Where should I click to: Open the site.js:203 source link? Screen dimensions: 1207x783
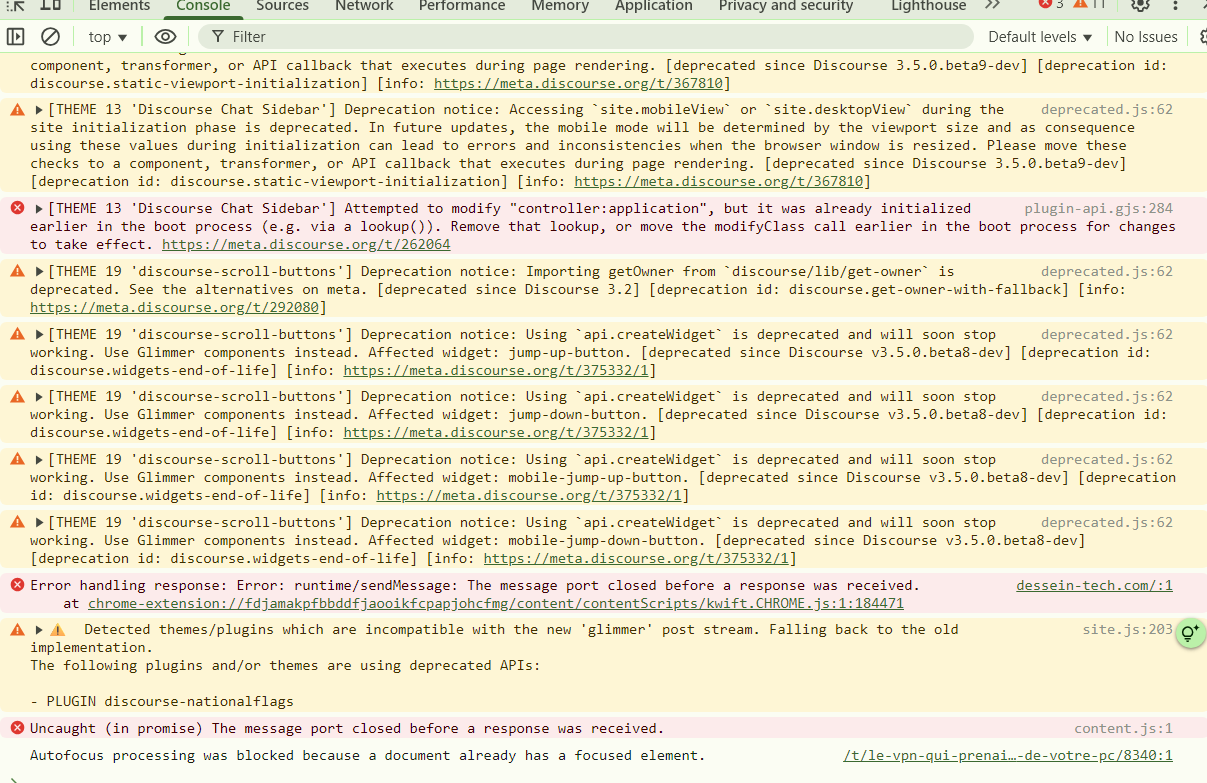tap(1127, 630)
